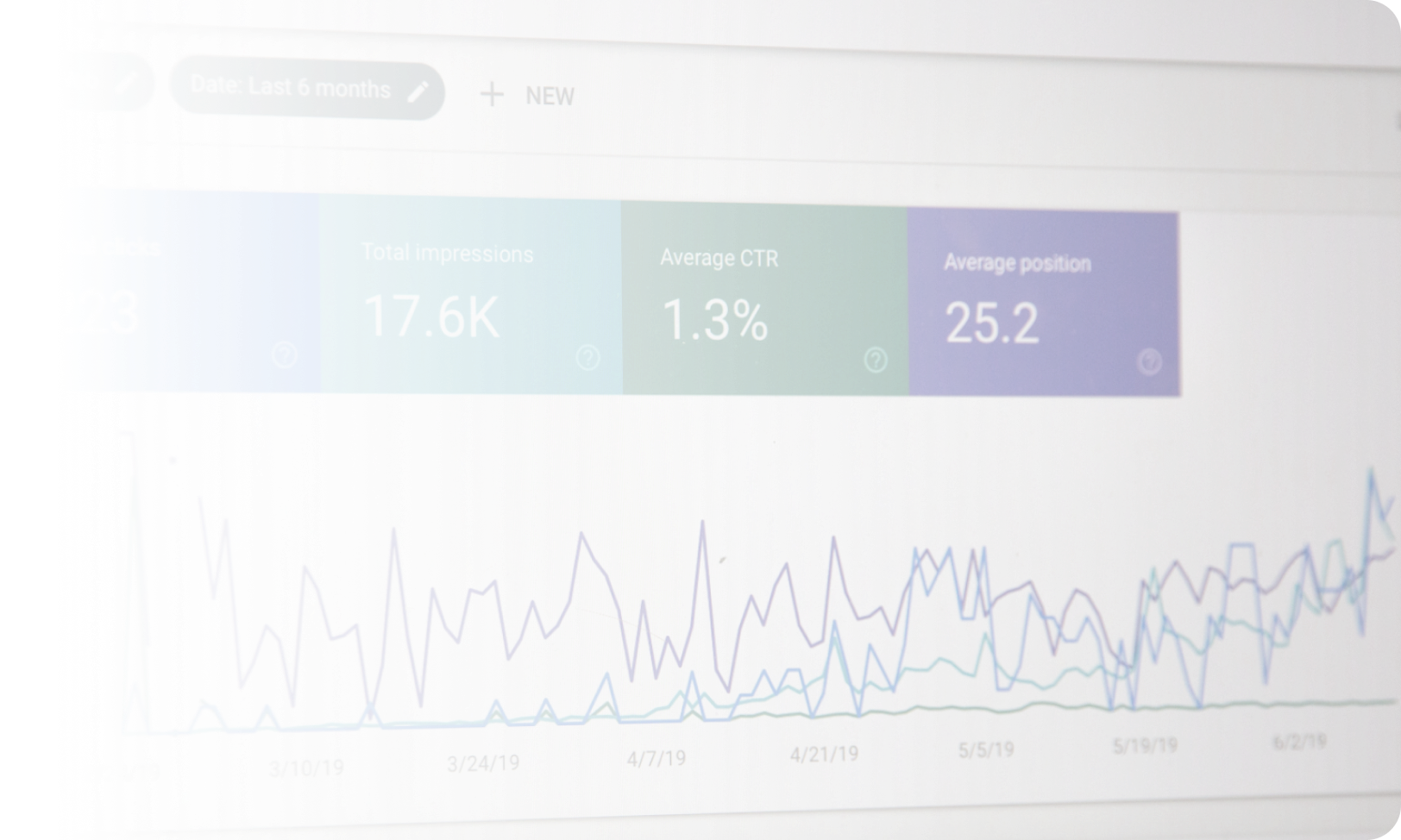Select the 17.6K impressions value

tap(431, 317)
